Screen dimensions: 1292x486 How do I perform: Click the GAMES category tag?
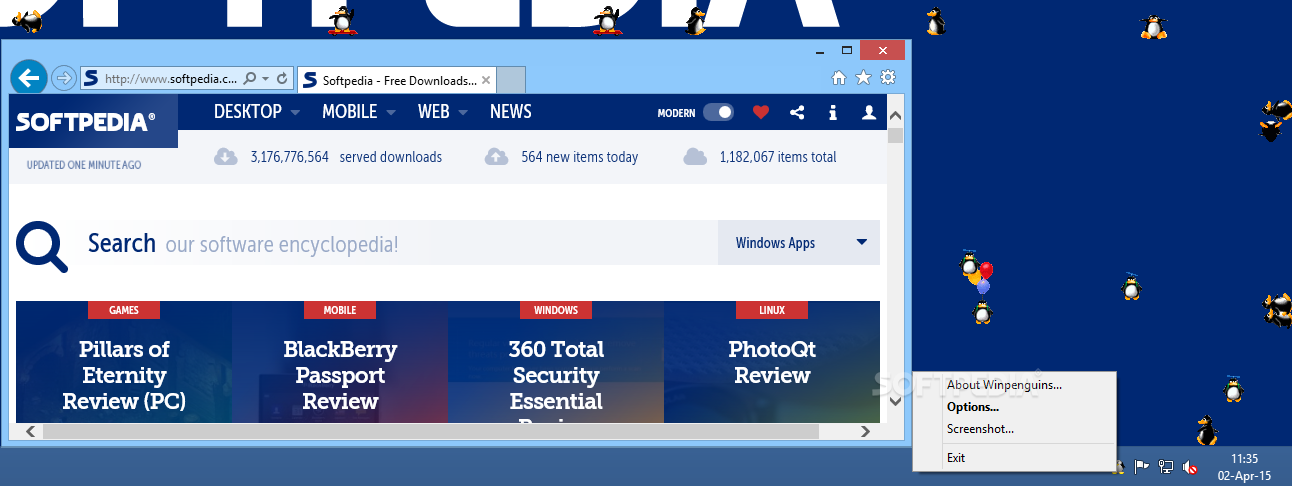[x=124, y=310]
